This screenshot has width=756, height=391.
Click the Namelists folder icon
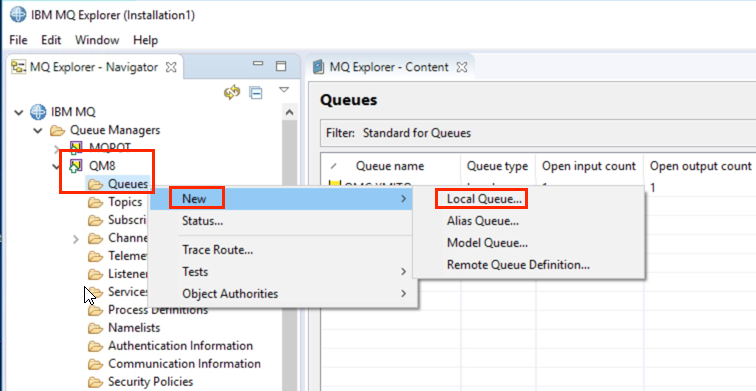(x=96, y=328)
